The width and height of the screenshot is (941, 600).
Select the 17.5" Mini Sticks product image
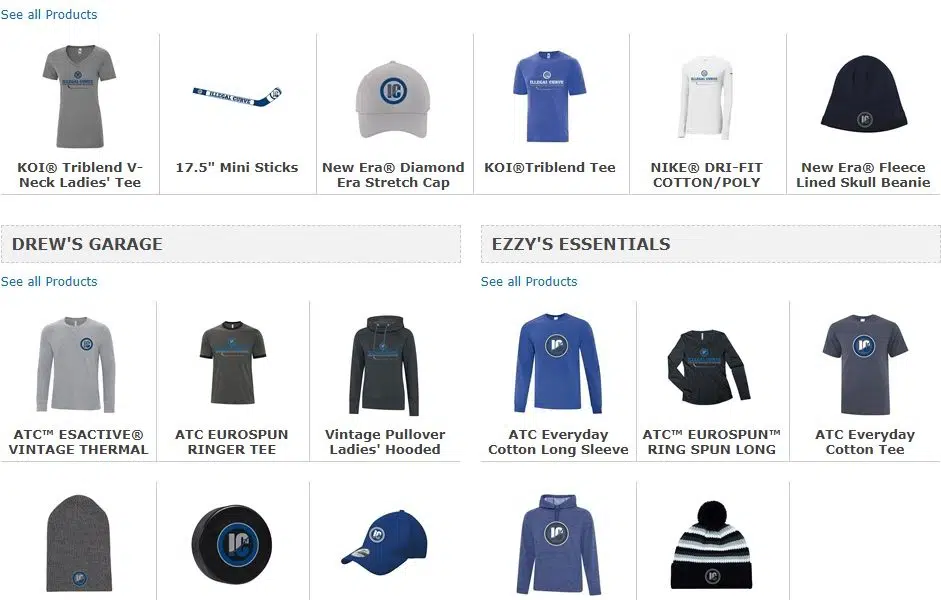[237, 96]
